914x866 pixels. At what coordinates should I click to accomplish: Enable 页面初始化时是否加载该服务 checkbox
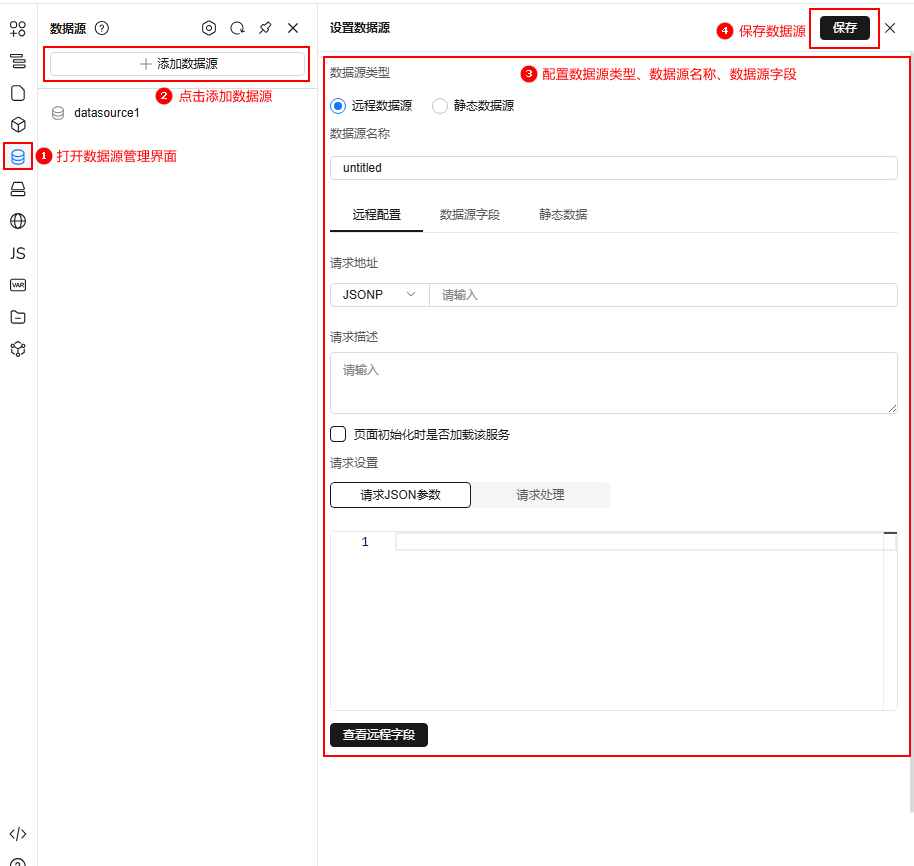[x=338, y=434]
